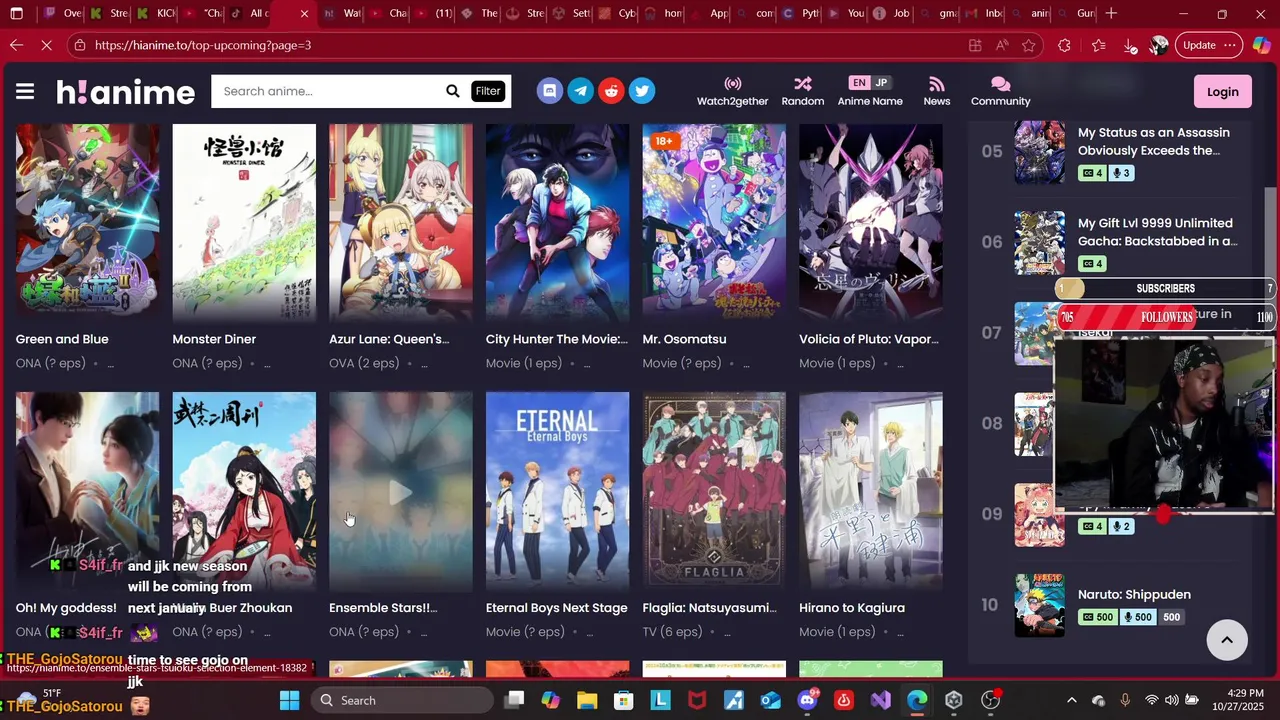The width and height of the screenshot is (1280, 720).
Task: Open the Favorites list icon
Action: pos(1098,45)
